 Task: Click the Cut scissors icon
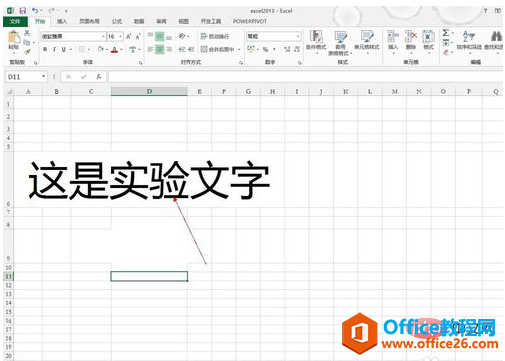[x=27, y=33]
